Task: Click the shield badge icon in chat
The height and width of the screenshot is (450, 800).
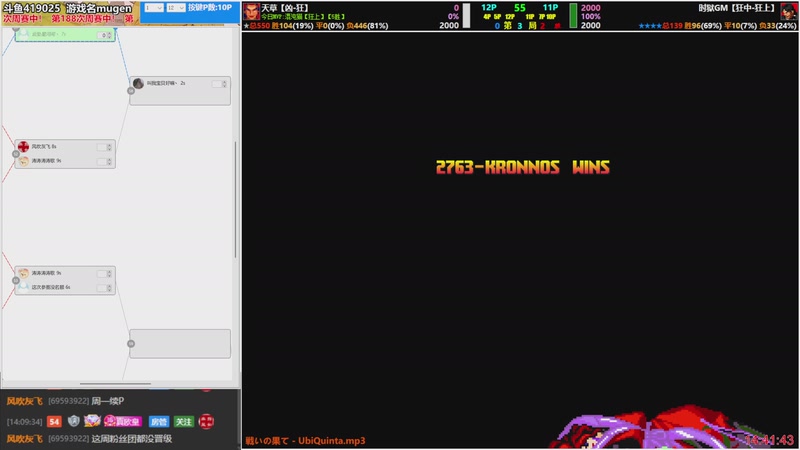Action: click(73, 421)
